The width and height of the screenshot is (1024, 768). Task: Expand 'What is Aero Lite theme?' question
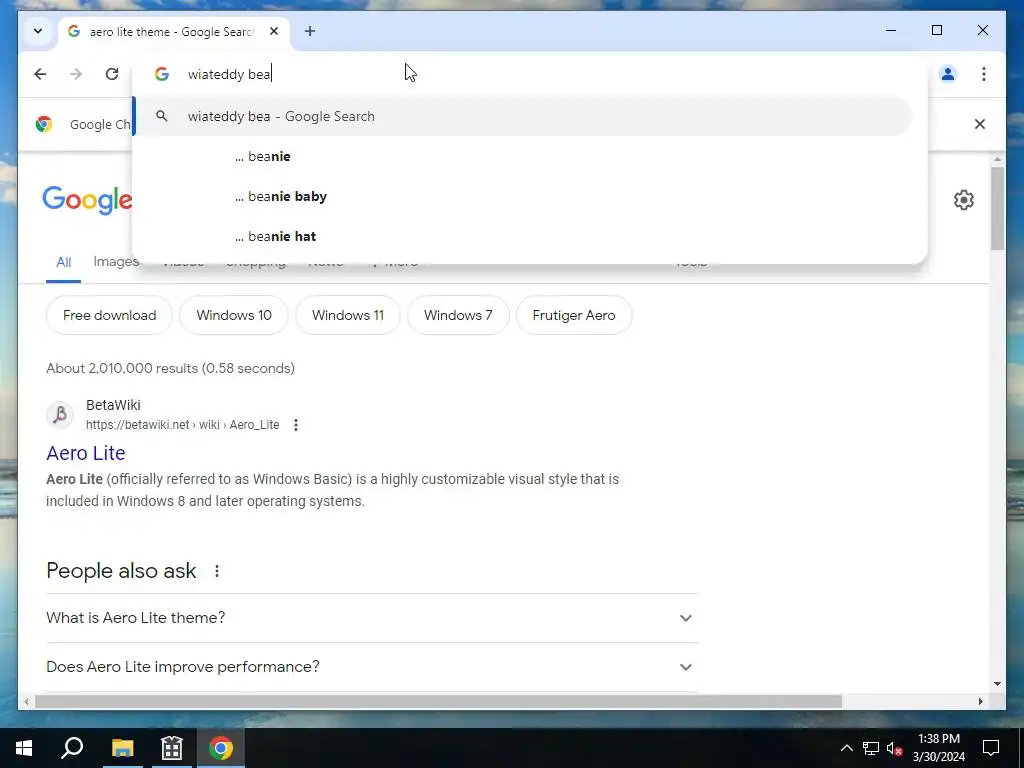click(x=372, y=618)
